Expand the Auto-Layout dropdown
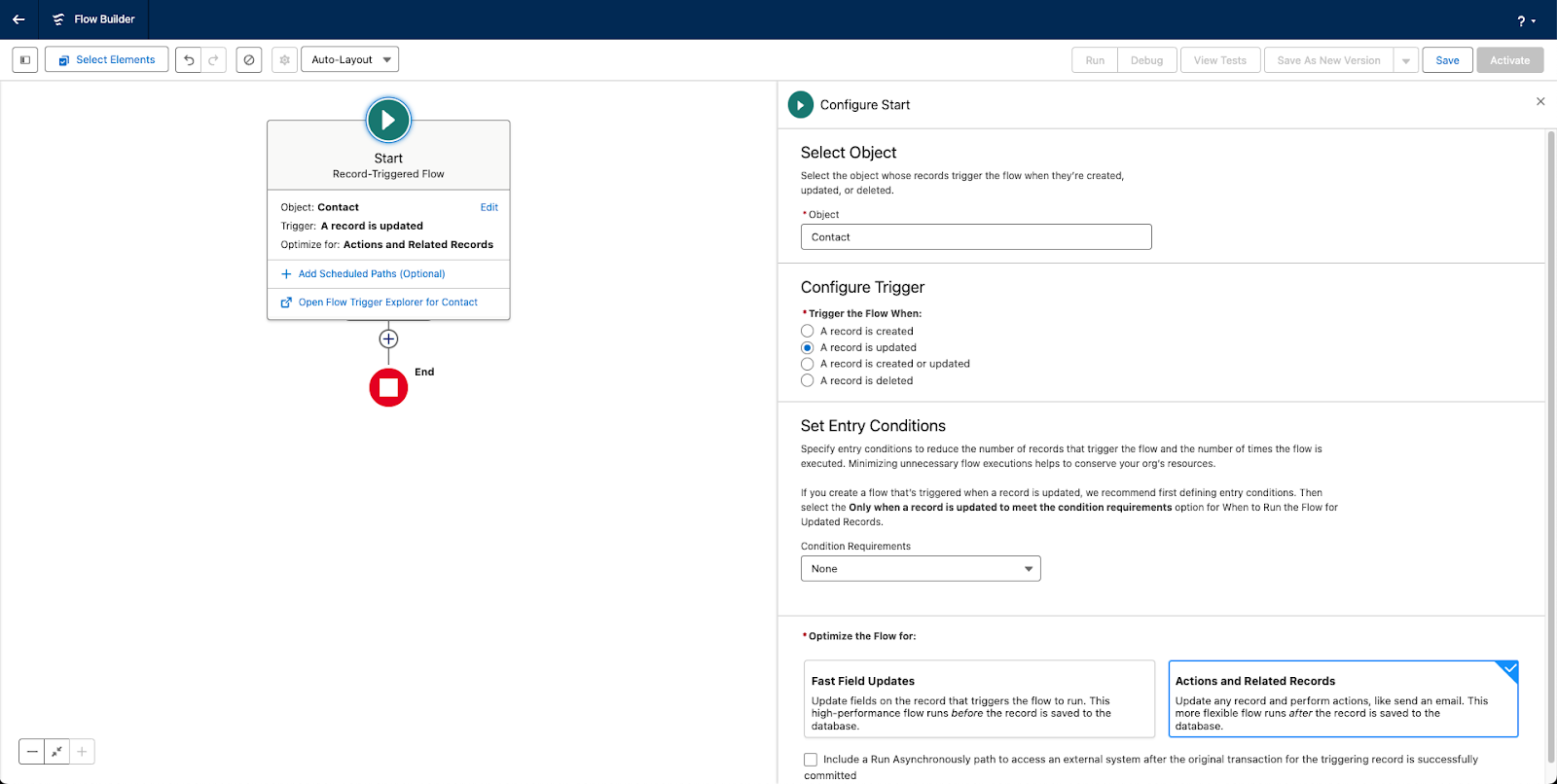The image size is (1557, 784). [x=350, y=59]
